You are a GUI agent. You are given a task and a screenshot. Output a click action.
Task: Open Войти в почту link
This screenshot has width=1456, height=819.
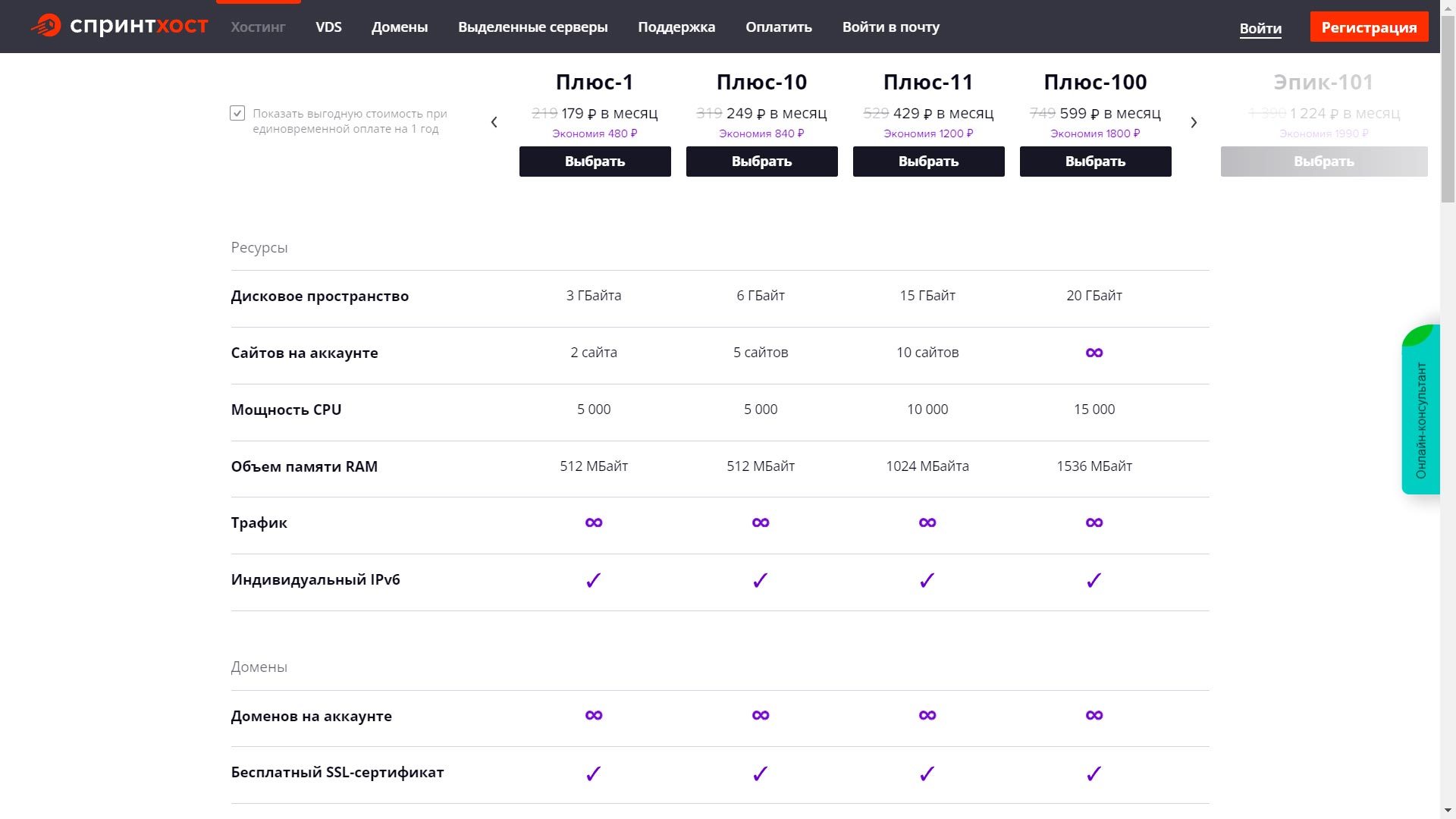point(890,27)
